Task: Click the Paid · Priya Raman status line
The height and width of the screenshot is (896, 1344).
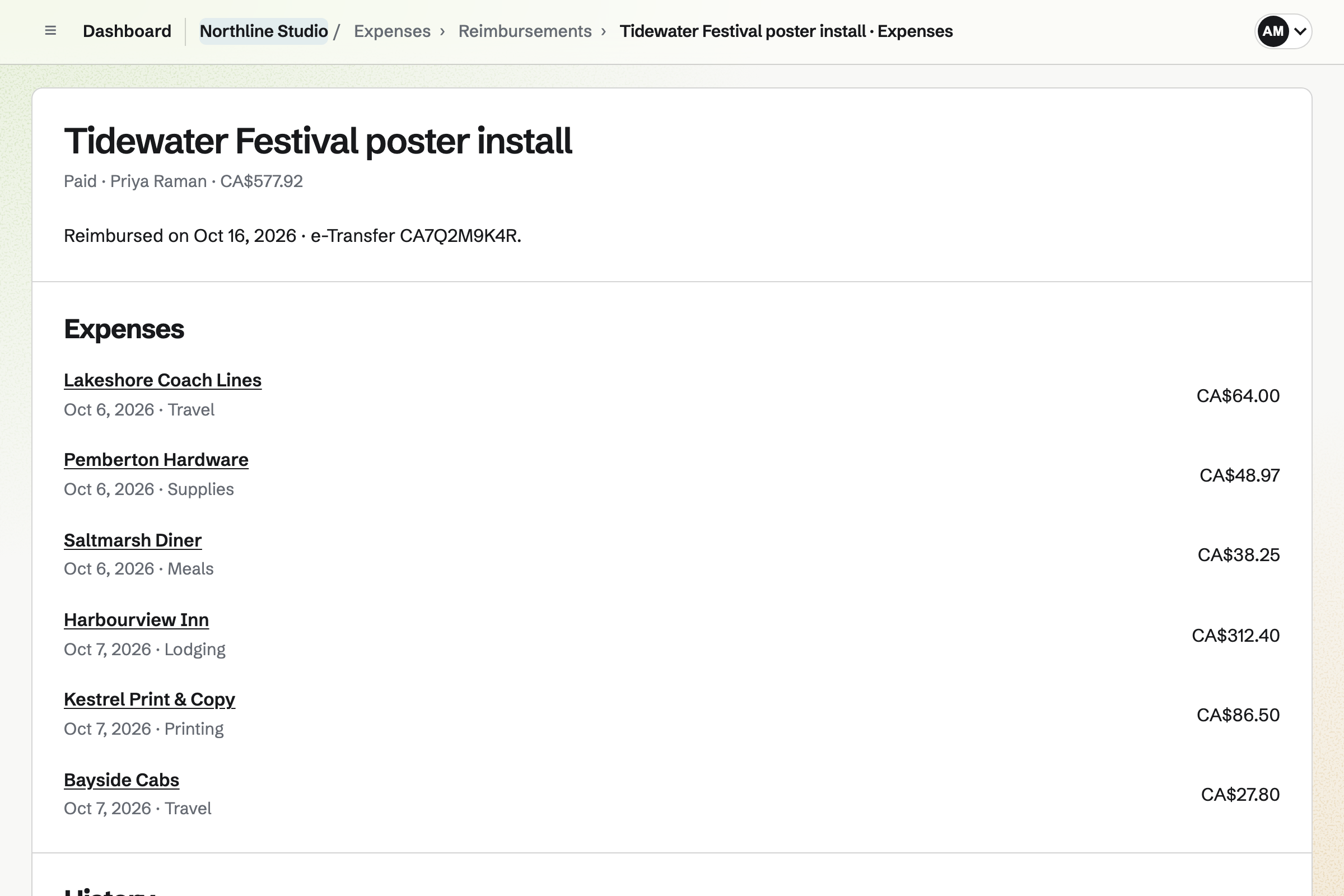Action: (x=184, y=181)
